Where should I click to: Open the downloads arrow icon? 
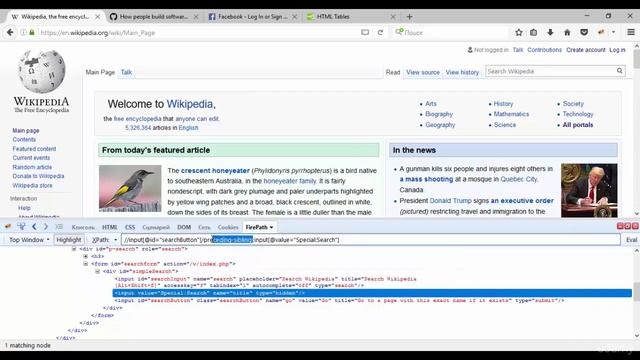(x=550, y=32)
